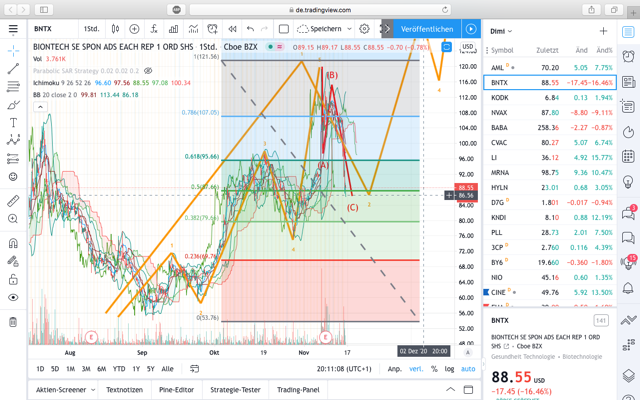
Task: Select BABA row in watchlist
Action: [x=550, y=128]
